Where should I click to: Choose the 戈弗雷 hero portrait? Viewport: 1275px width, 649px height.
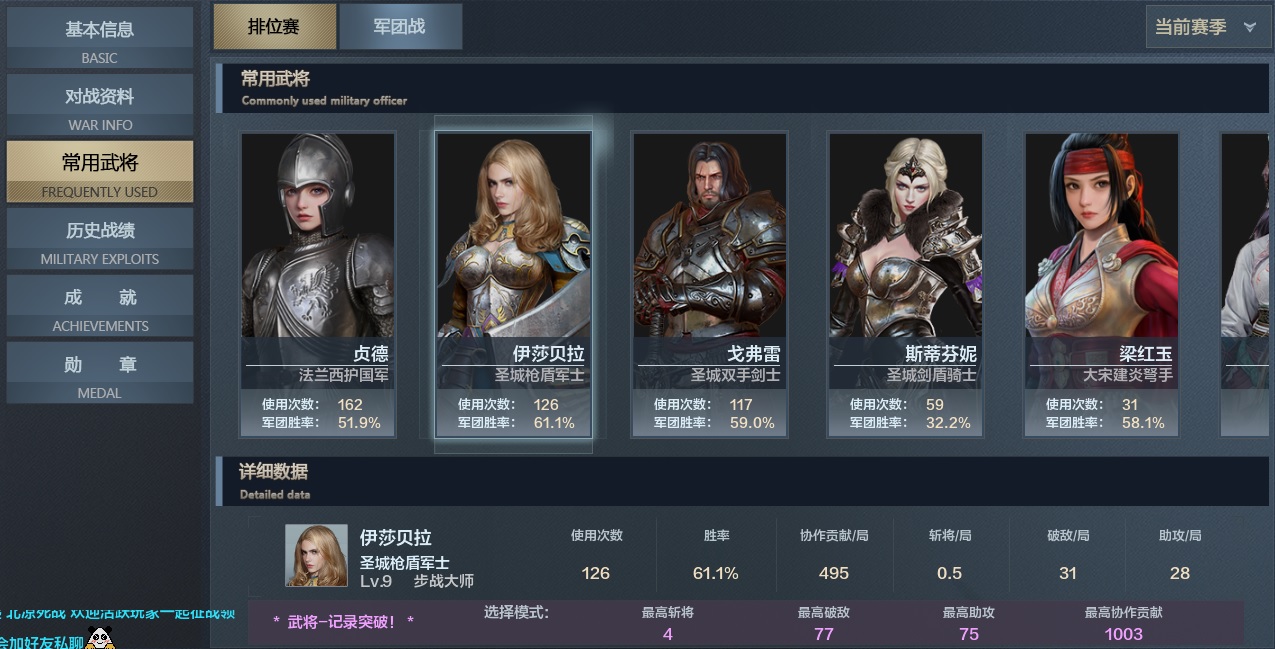(x=709, y=284)
